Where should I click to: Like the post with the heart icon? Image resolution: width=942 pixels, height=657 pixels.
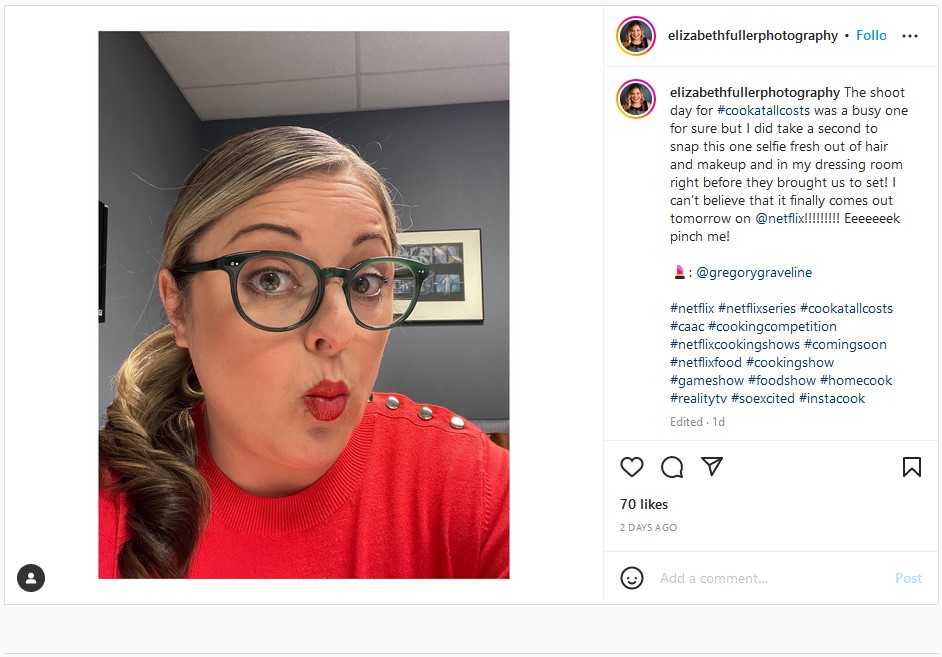pos(631,467)
